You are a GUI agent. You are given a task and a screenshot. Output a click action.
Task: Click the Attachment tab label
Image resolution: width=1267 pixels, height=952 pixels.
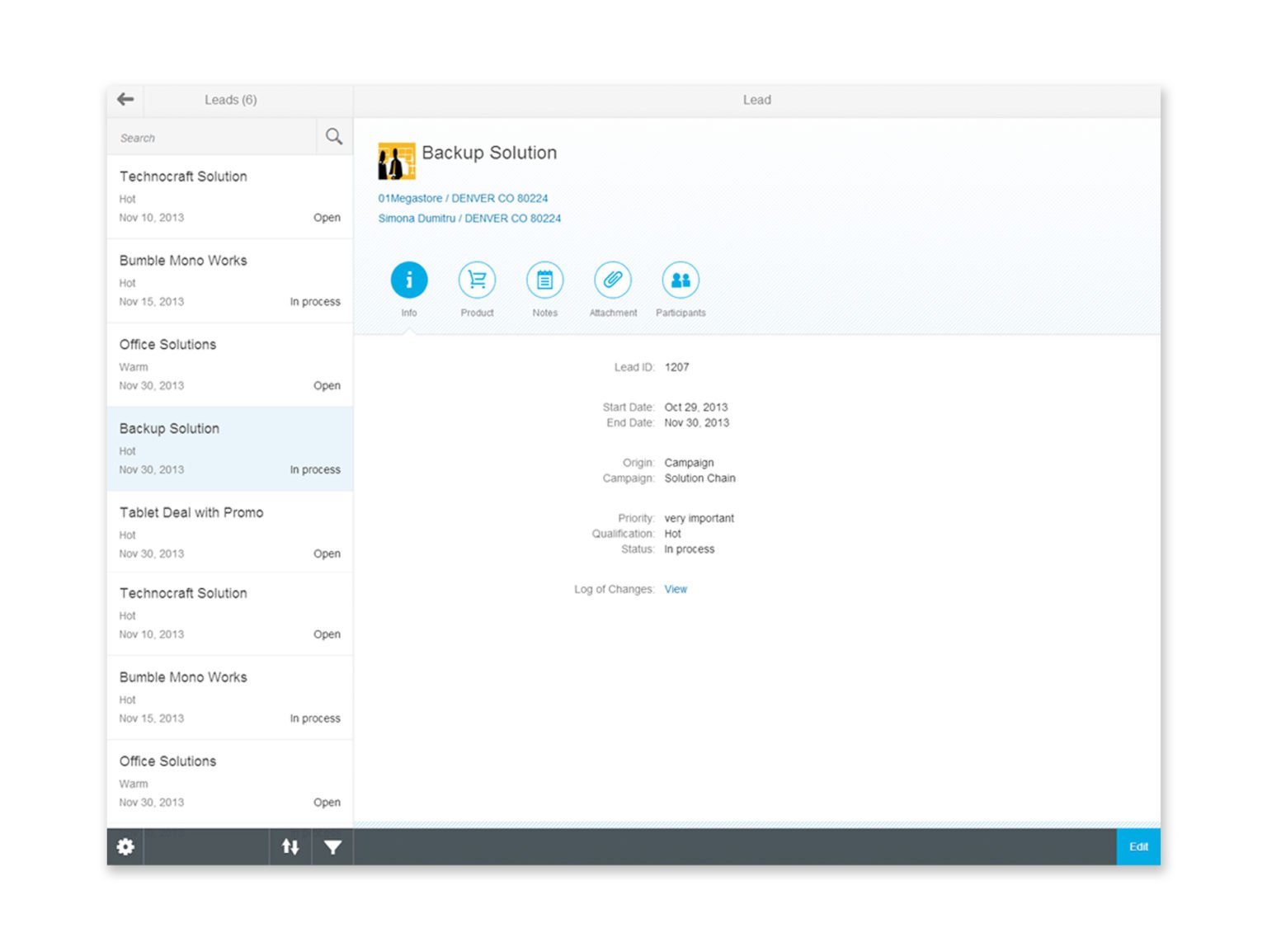(x=613, y=313)
